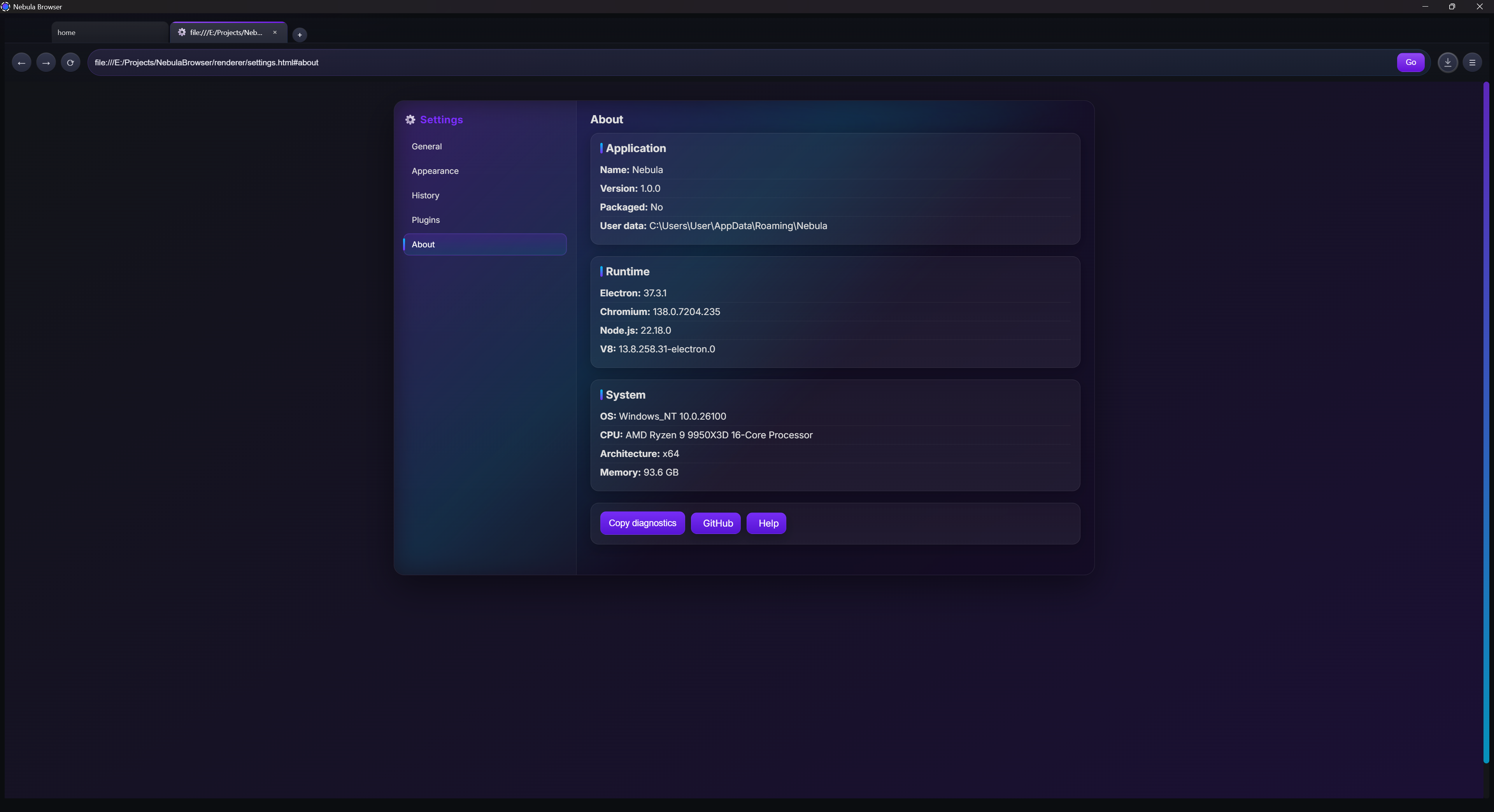Open the Appearance settings section

click(x=485, y=171)
